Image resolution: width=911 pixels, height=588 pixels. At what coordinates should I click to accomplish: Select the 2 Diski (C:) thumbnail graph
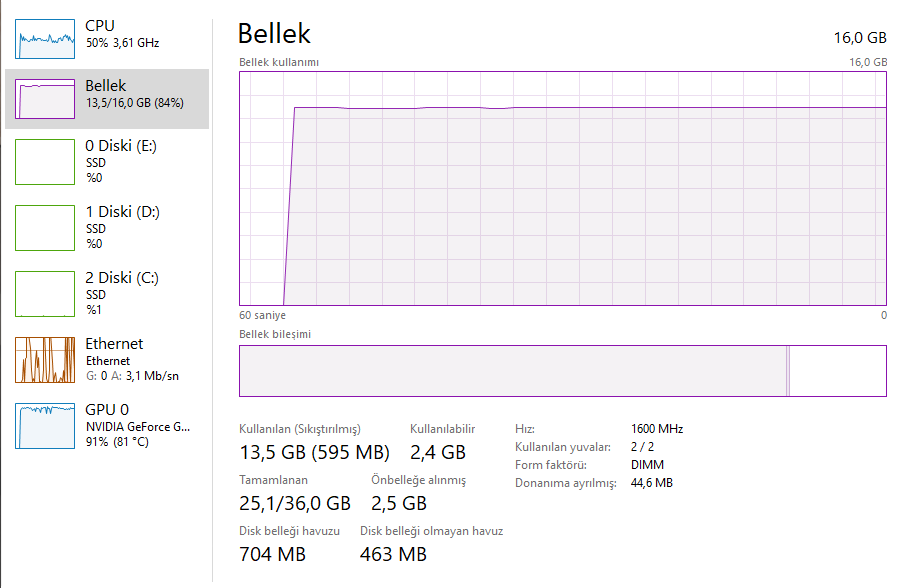(45, 293)
